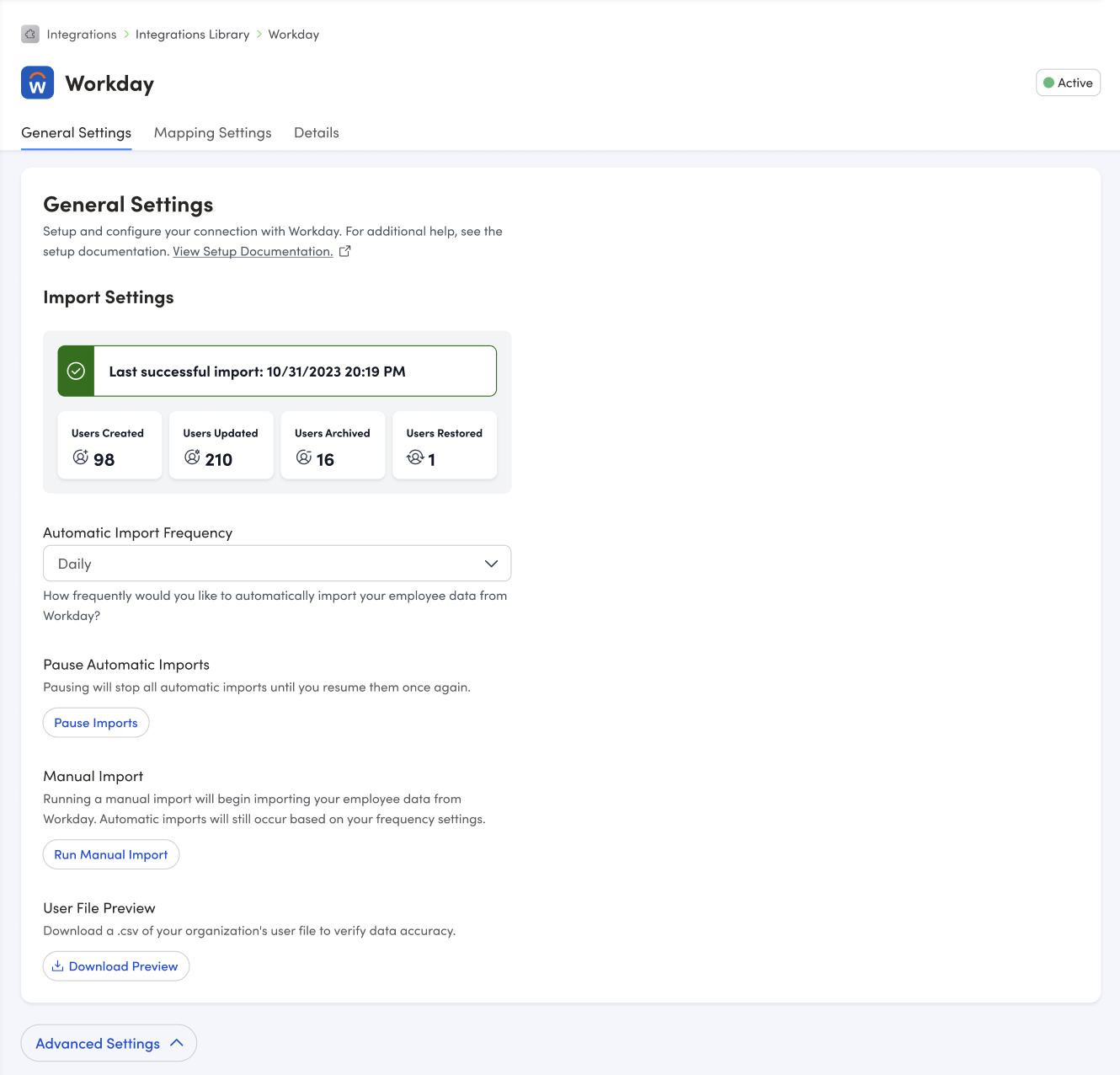
Task: Select the General Settings tab
Action: [x=77, y=133]
